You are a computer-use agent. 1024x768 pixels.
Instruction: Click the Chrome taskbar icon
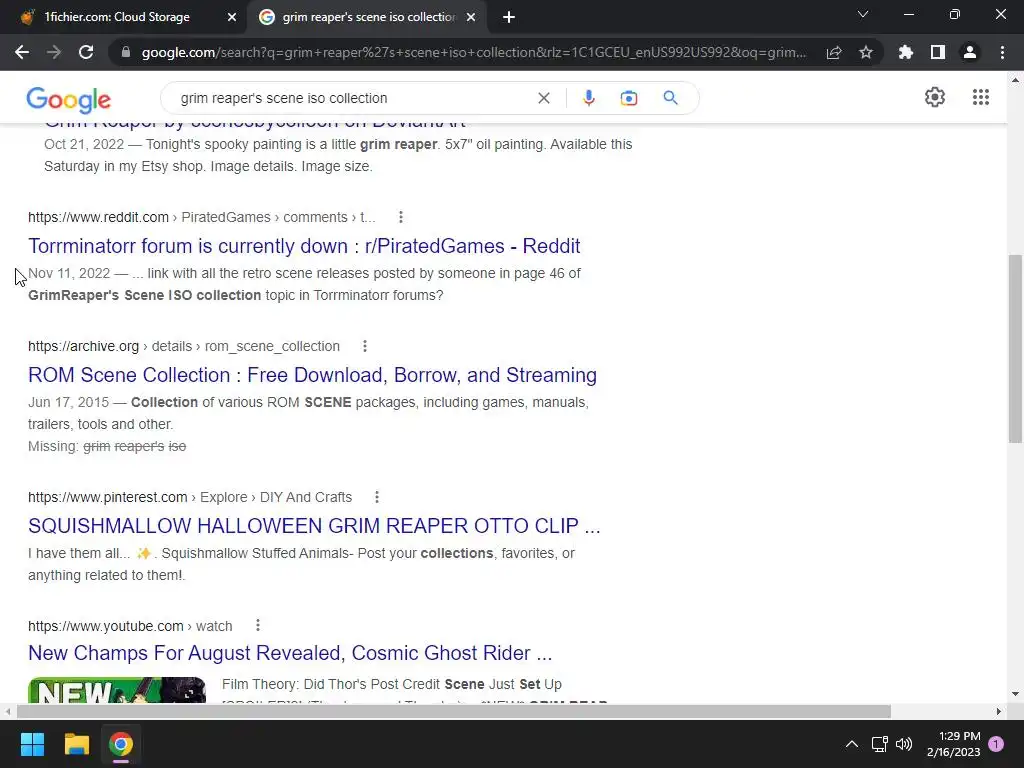coord(121,744)
